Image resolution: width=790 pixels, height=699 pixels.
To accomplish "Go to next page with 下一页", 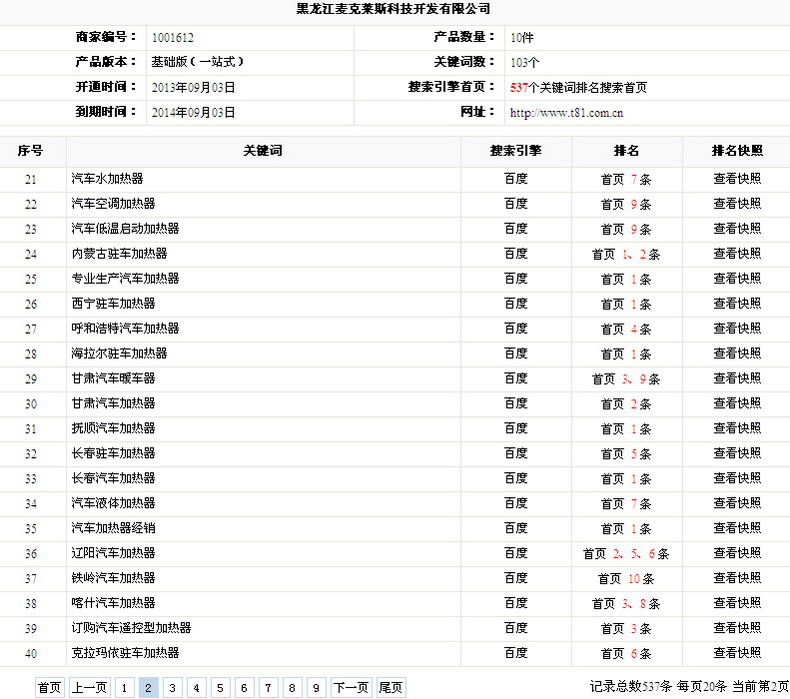I will pyautogui.click(x=351, y=687).
